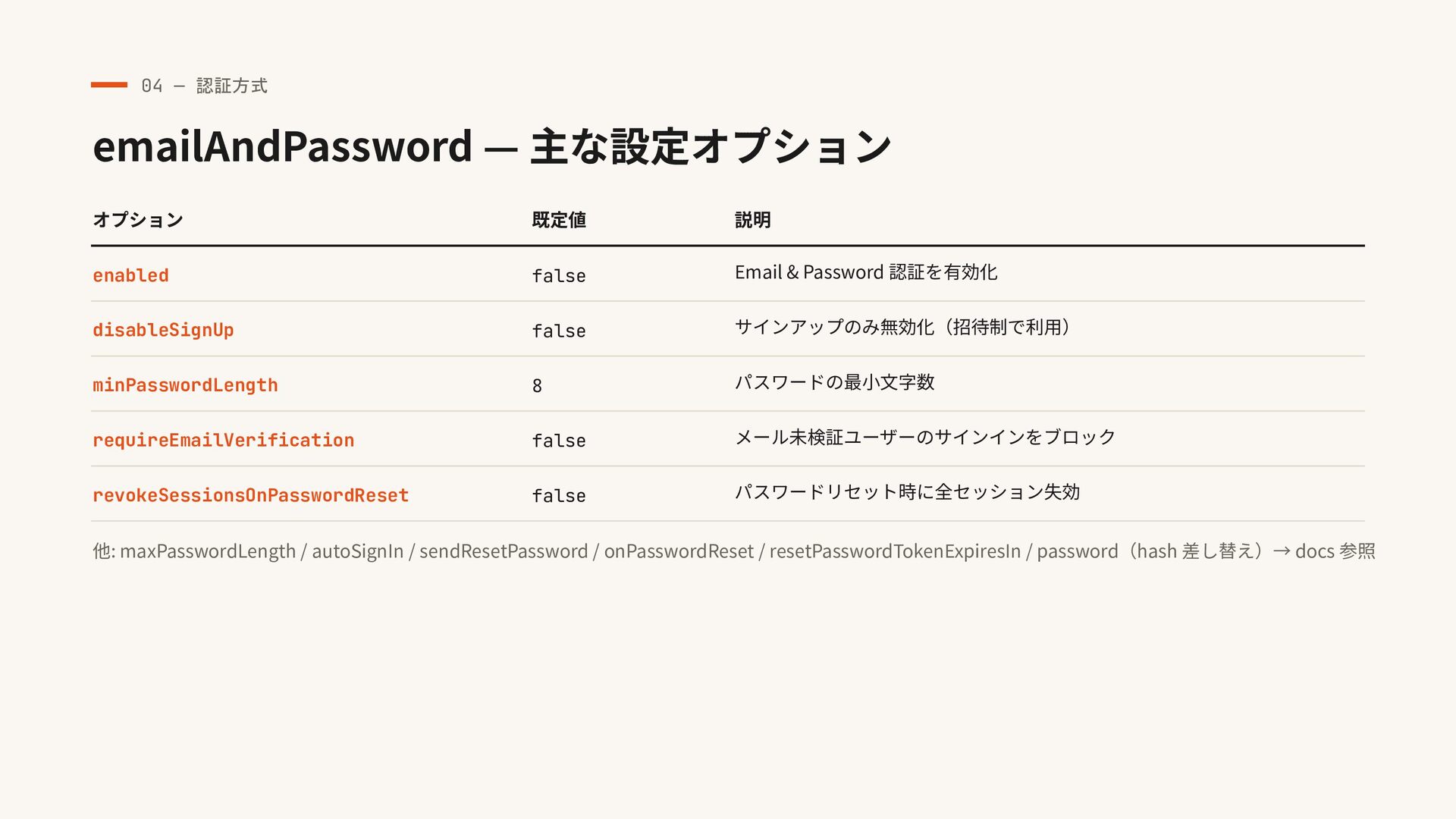Screen dimensions: 1456x819
Task: Click 'resetPasswordTokenExpiresIn' in the footnote
Action: 895,551
